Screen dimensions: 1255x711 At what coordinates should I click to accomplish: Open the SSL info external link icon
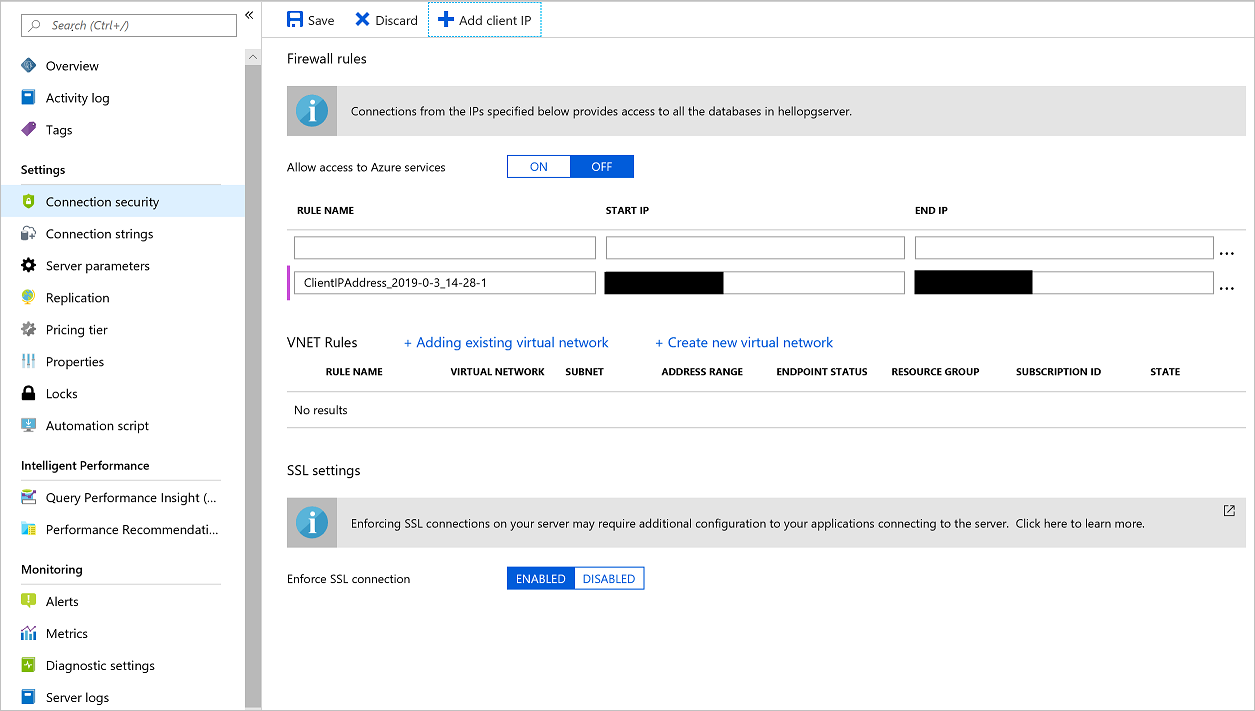pos(1229,510)
